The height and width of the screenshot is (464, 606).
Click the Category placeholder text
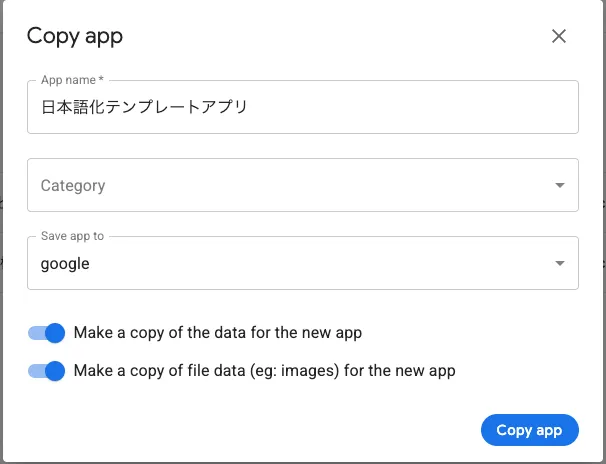click(73, 185)
